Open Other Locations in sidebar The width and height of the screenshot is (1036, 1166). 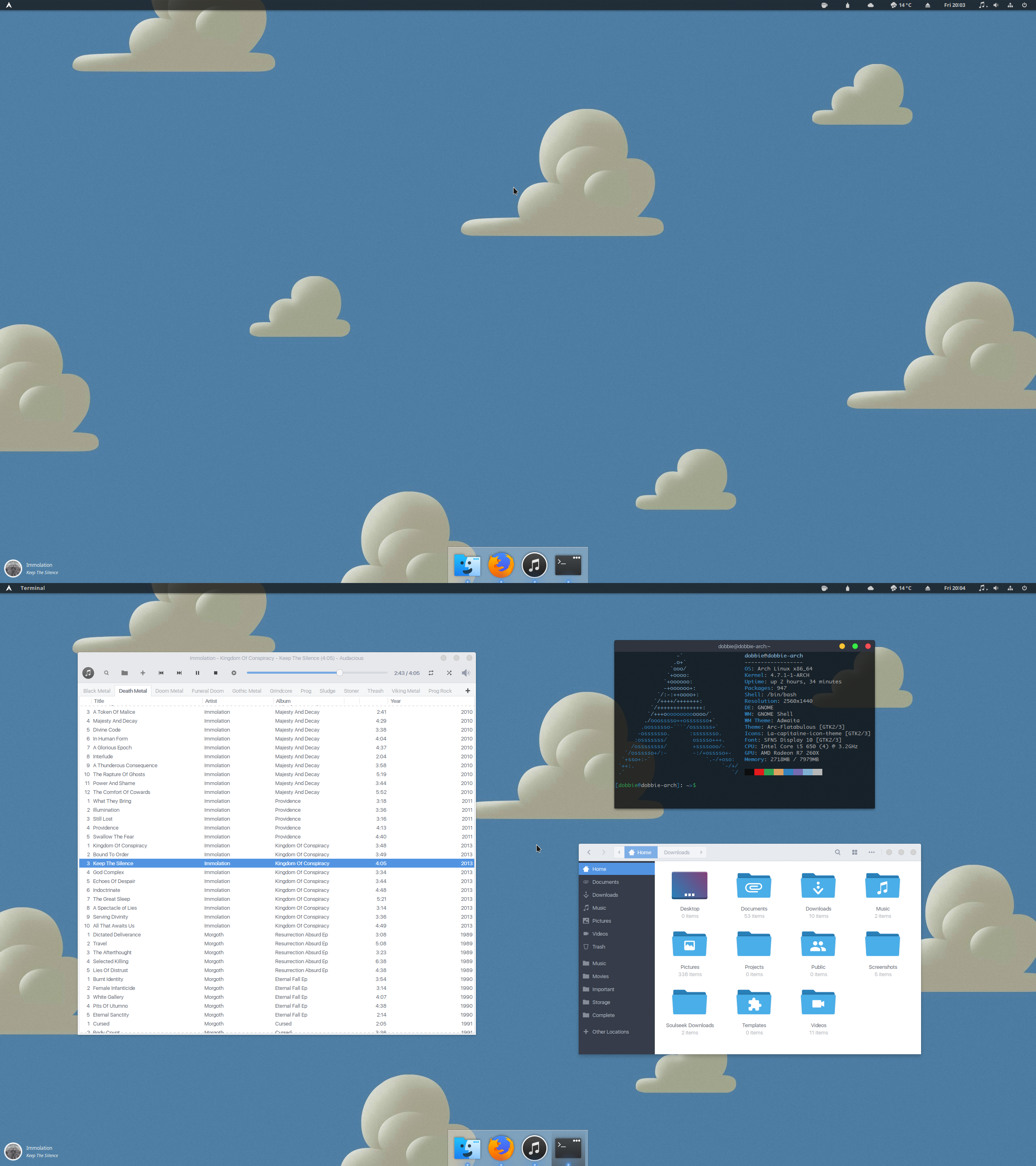tap(616, 1032)
